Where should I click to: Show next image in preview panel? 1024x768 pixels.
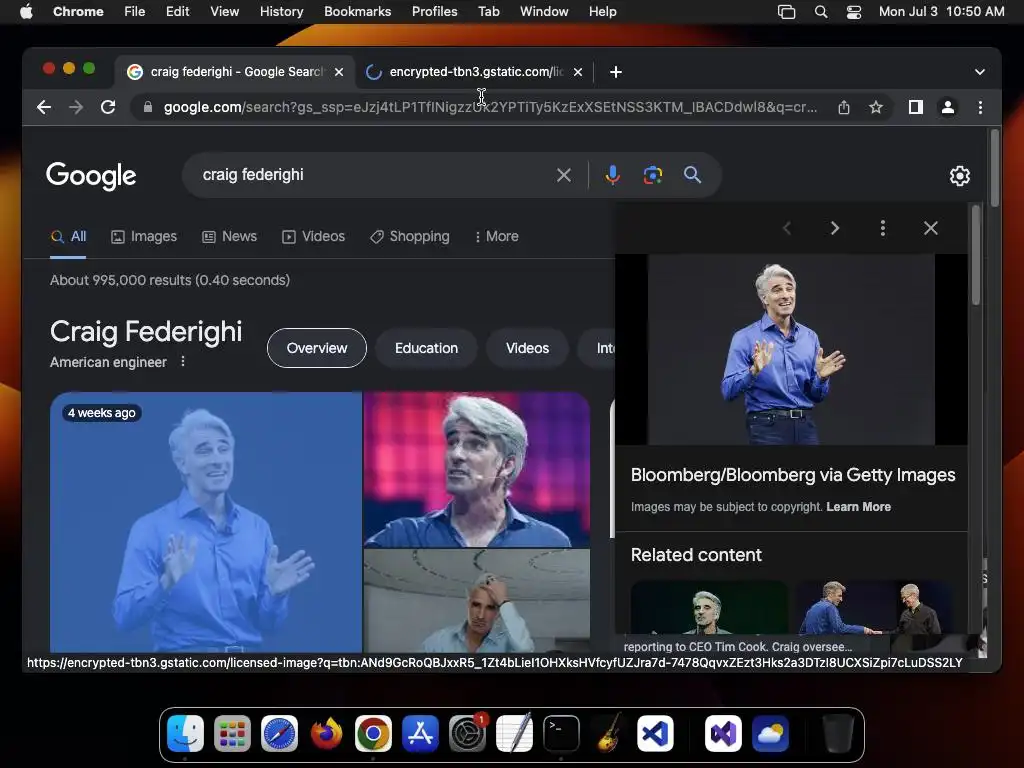point(835,228)
